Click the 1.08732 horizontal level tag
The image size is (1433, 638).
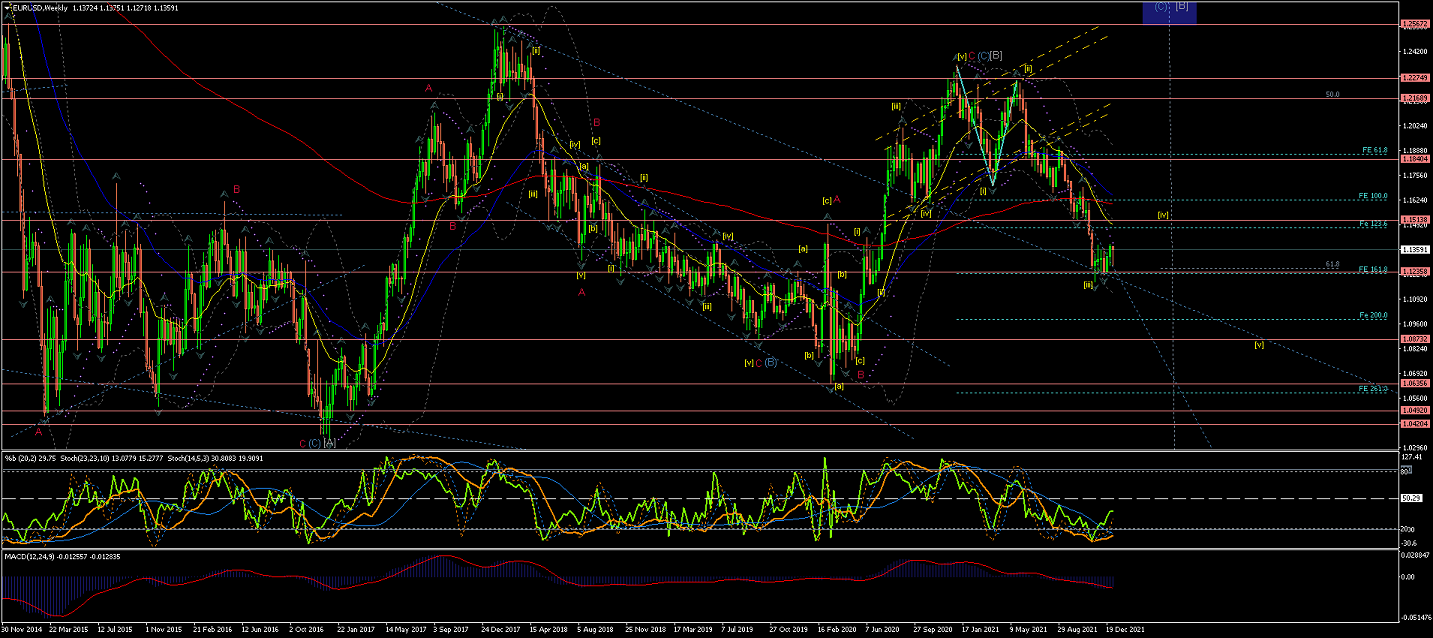pos(1415,340)
